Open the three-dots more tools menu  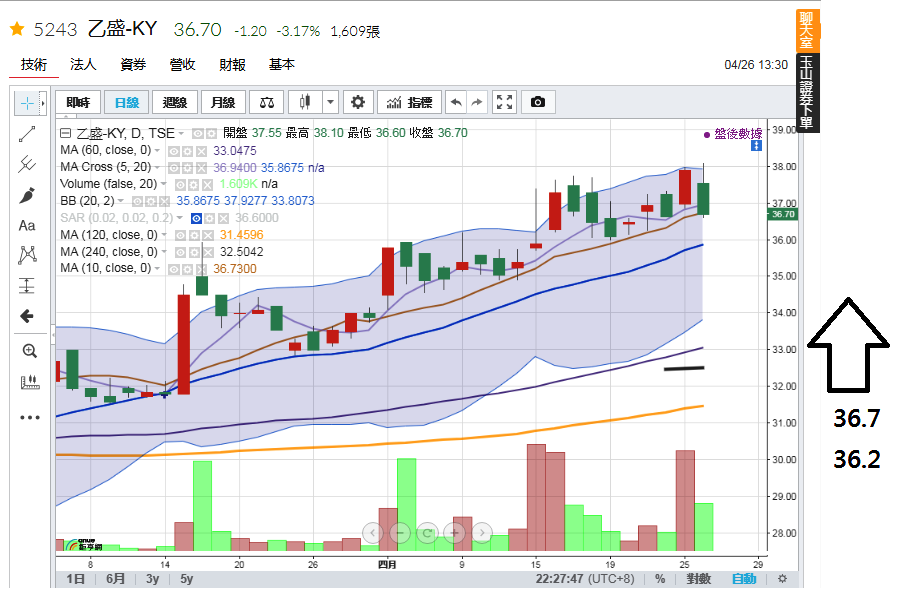29,417
